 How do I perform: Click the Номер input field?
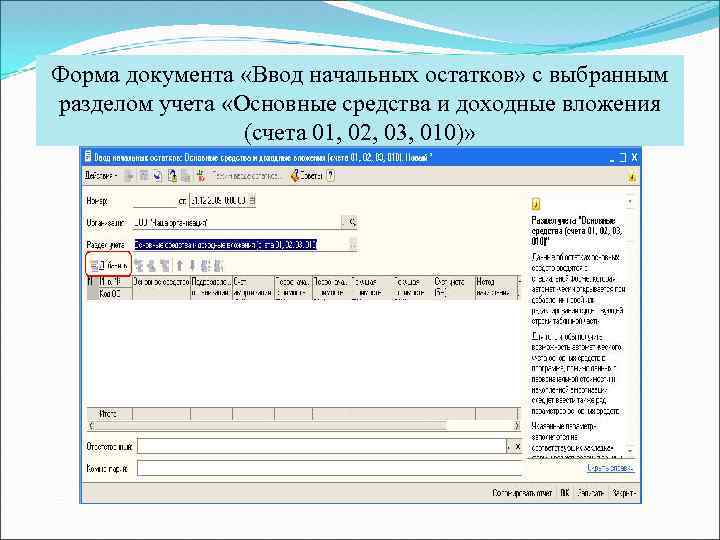155,201
